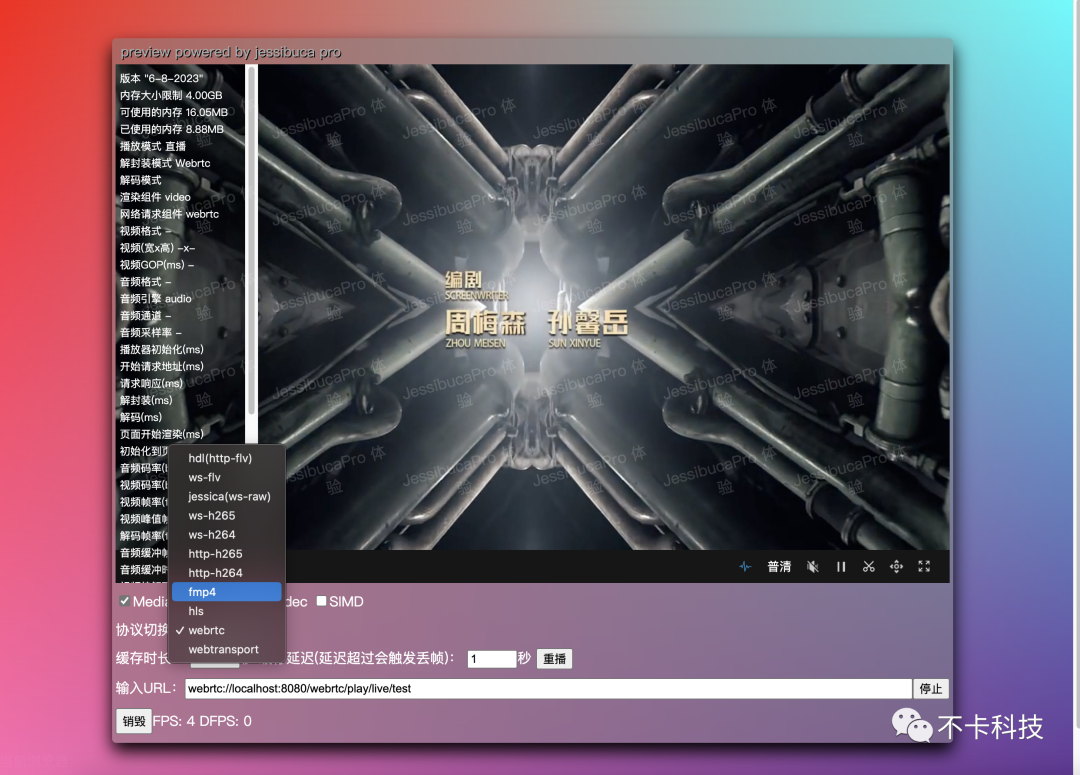
Task: Click the '页面开始渲染(ms)' row
Action: [x=162, y=435]
